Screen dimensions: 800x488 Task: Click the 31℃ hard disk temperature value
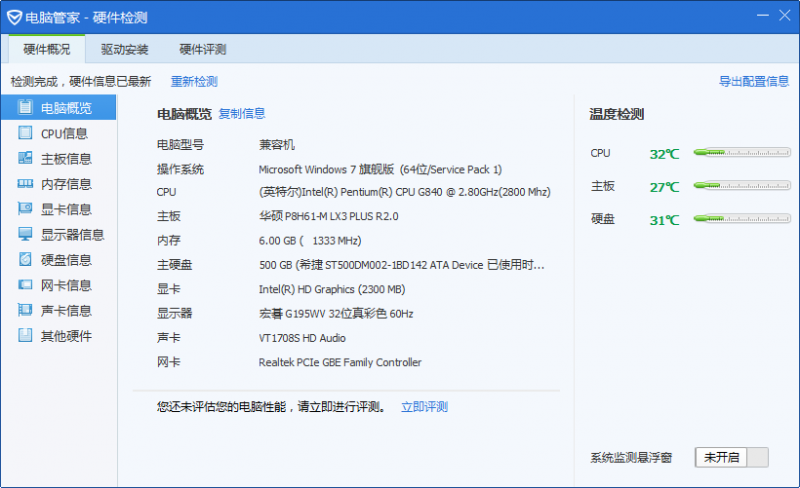(664, 220)
